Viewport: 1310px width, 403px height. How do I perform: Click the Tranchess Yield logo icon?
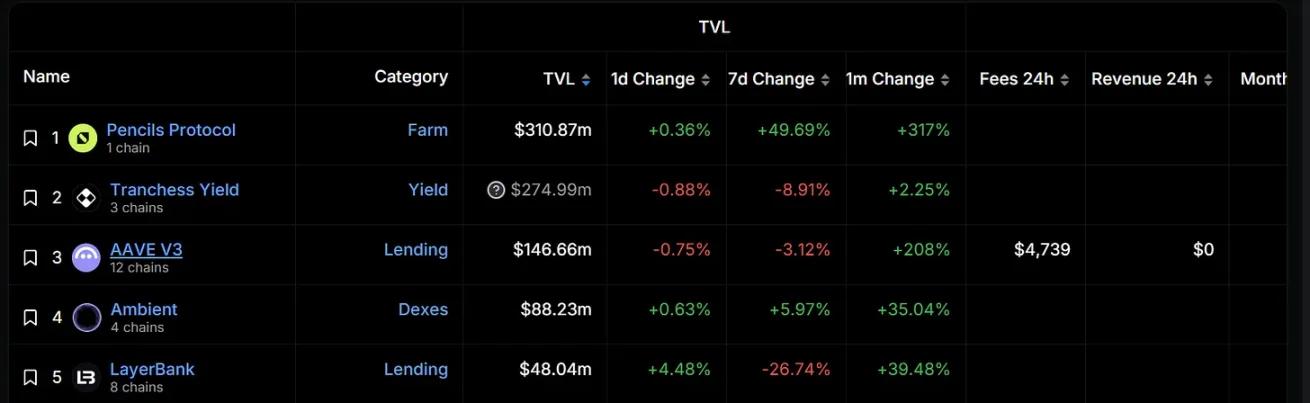coord(86,198)
